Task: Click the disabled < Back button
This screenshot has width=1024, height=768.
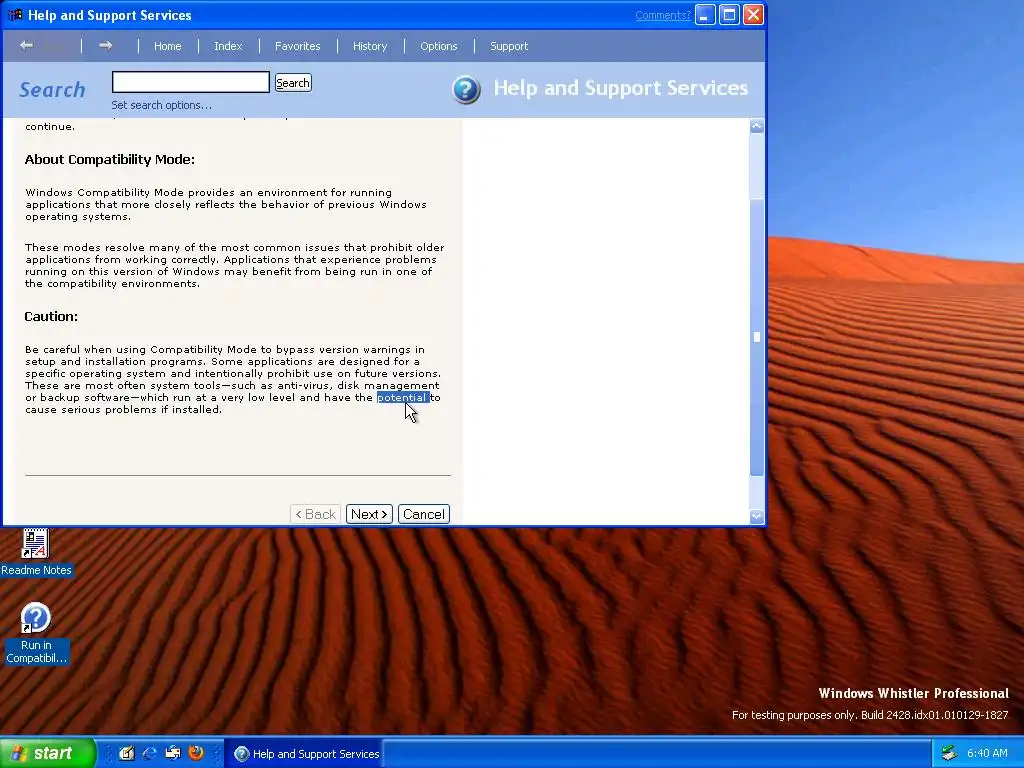Action: 316,514
